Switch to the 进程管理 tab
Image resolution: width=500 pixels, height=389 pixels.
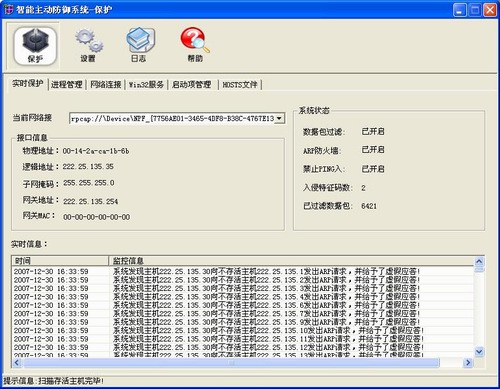tap(67, 85)
